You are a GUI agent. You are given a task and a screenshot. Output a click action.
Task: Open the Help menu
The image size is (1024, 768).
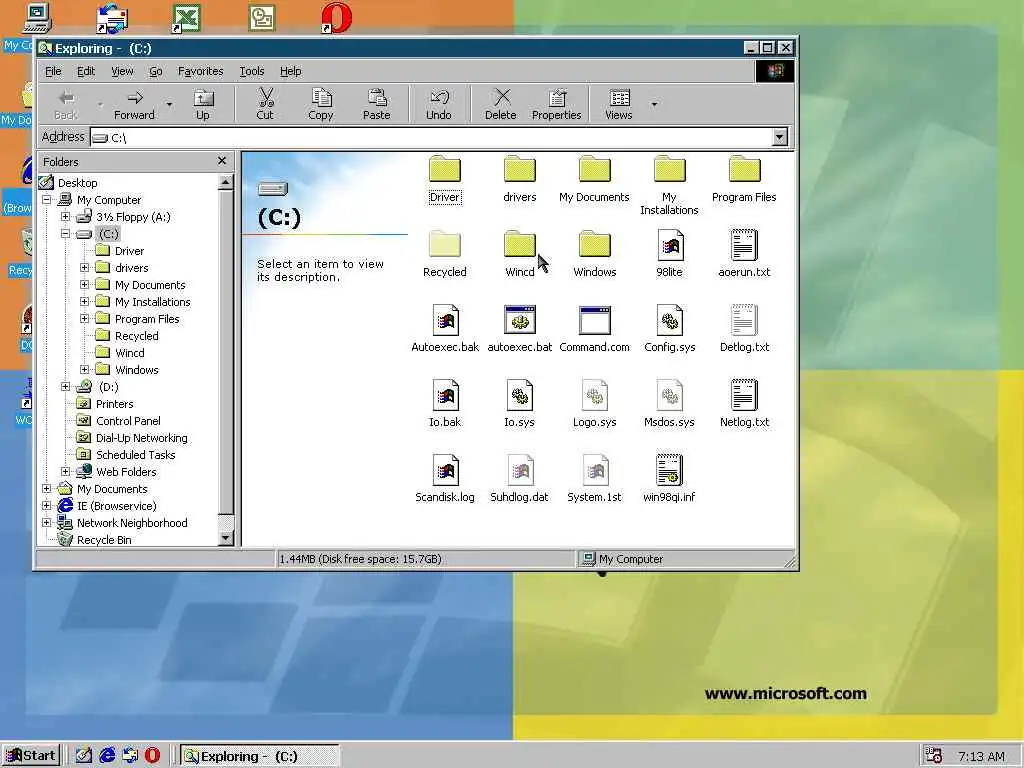point(291,71)
